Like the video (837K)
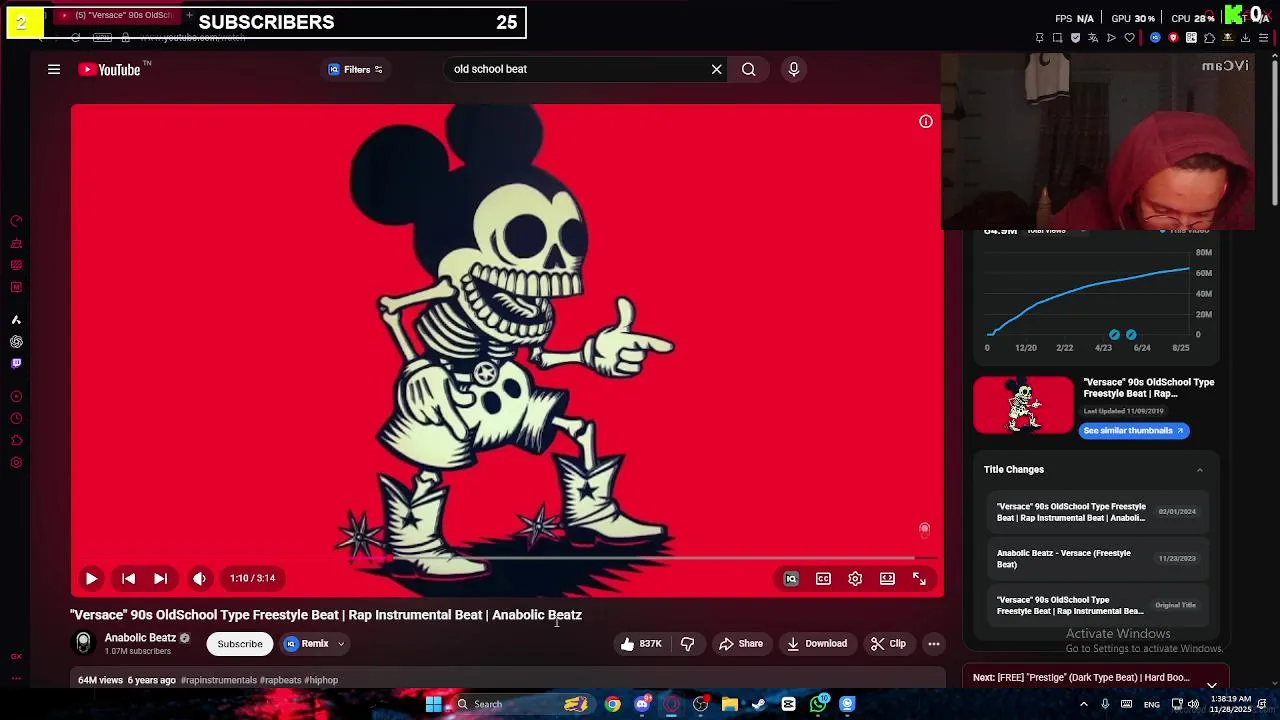 (641, 644)
